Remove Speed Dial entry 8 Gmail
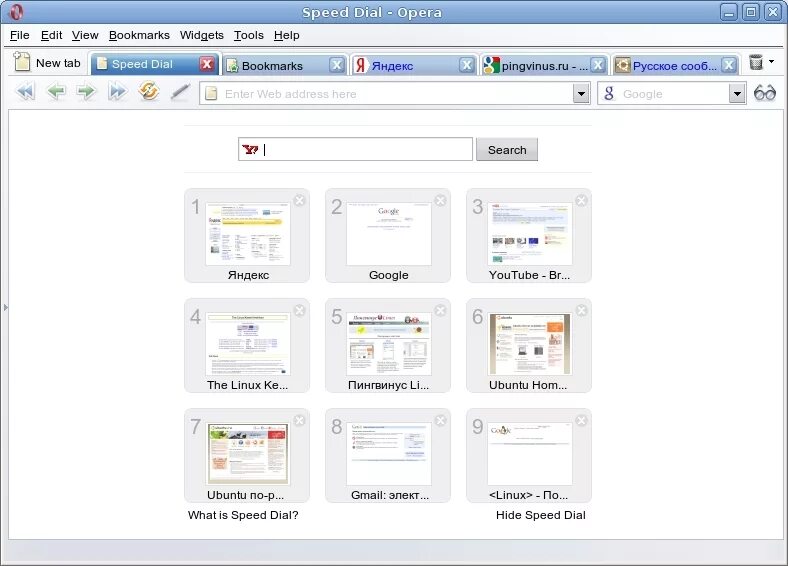788x566 pixels. point(441,421)
